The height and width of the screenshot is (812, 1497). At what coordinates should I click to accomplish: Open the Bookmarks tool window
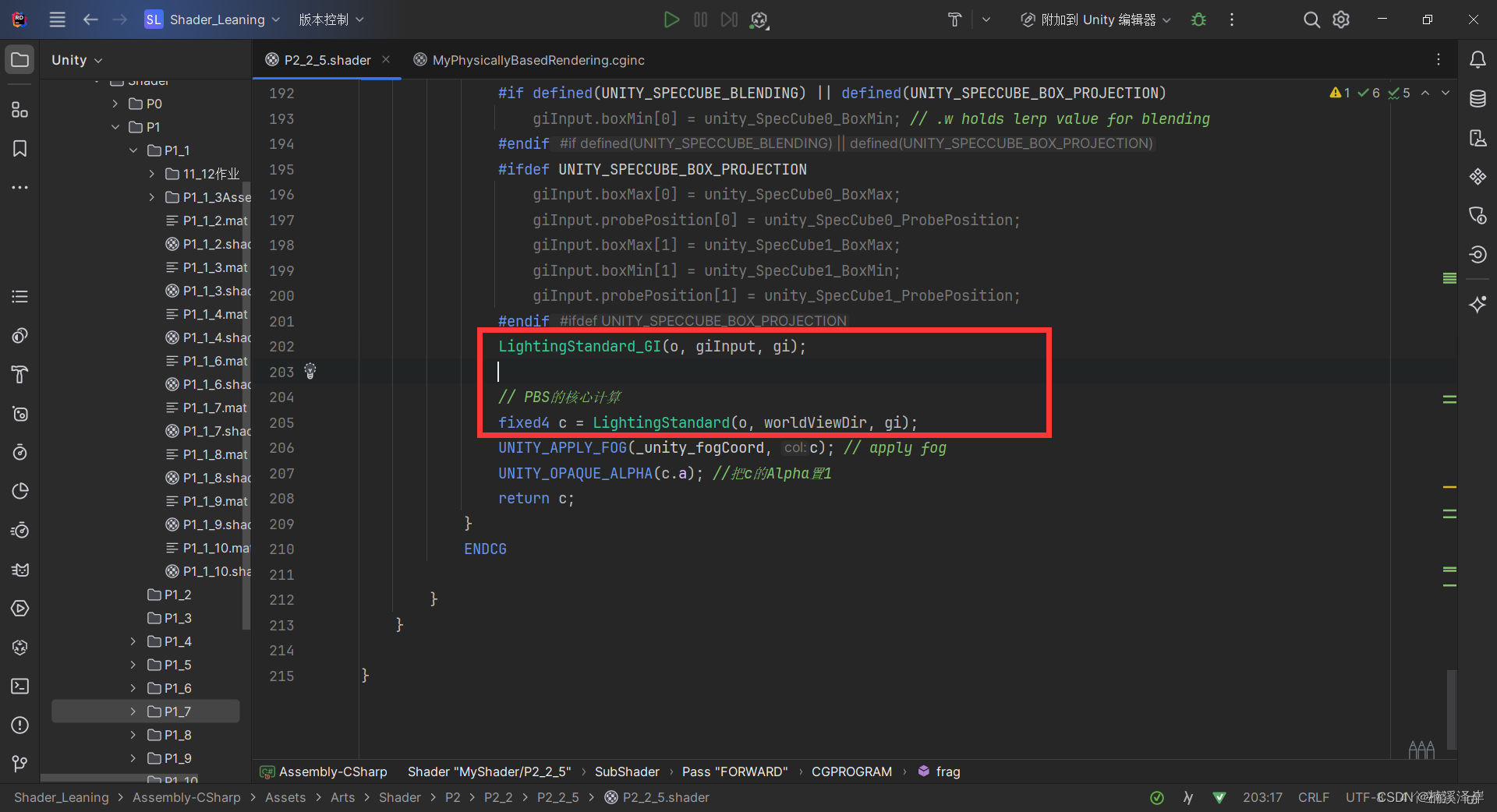19,148
